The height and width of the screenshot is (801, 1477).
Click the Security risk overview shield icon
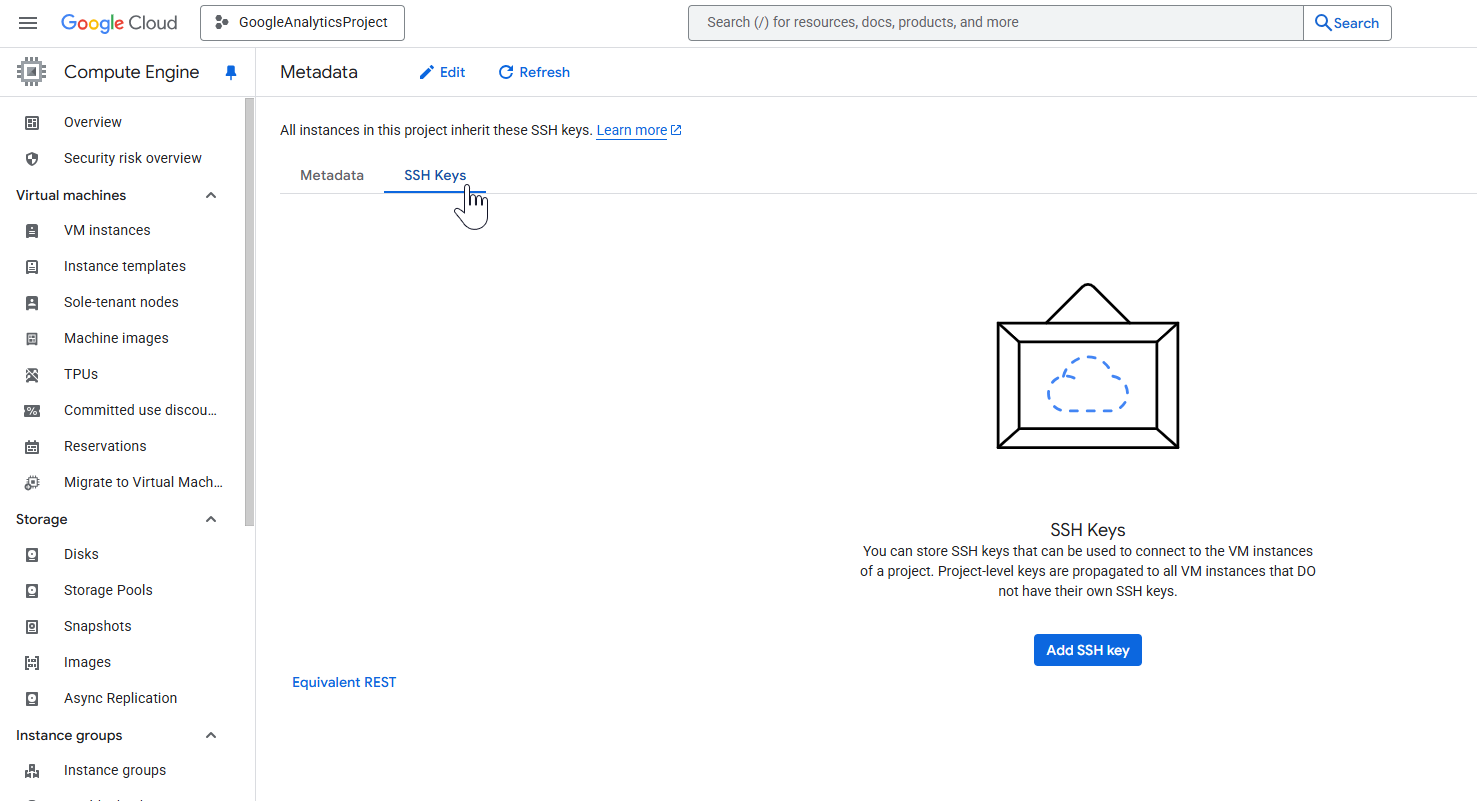coord(32,159)
